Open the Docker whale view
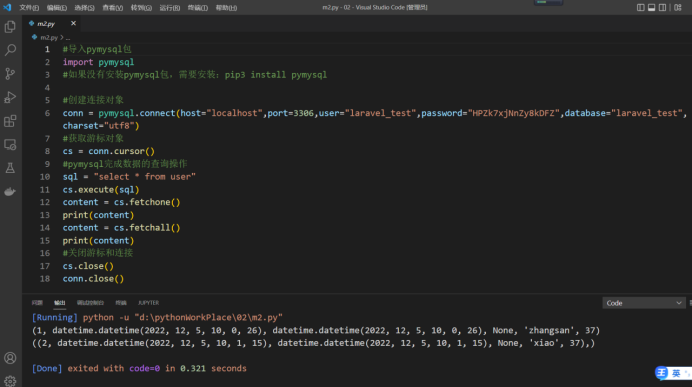This screenshot has height=387, width=692. pyautogui.click(x=10, y=192)
